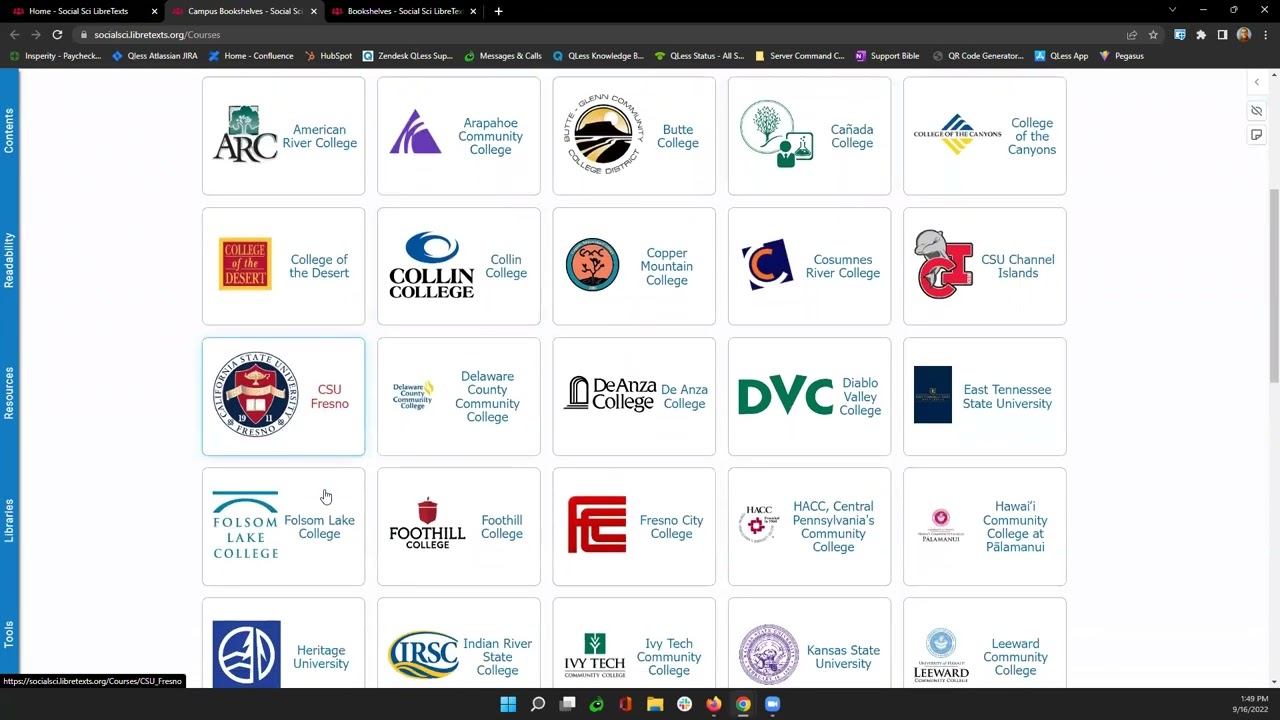Open the tab search dropdown
The height and width of the screenshot is (720, 1280).
coord(1172,10)
